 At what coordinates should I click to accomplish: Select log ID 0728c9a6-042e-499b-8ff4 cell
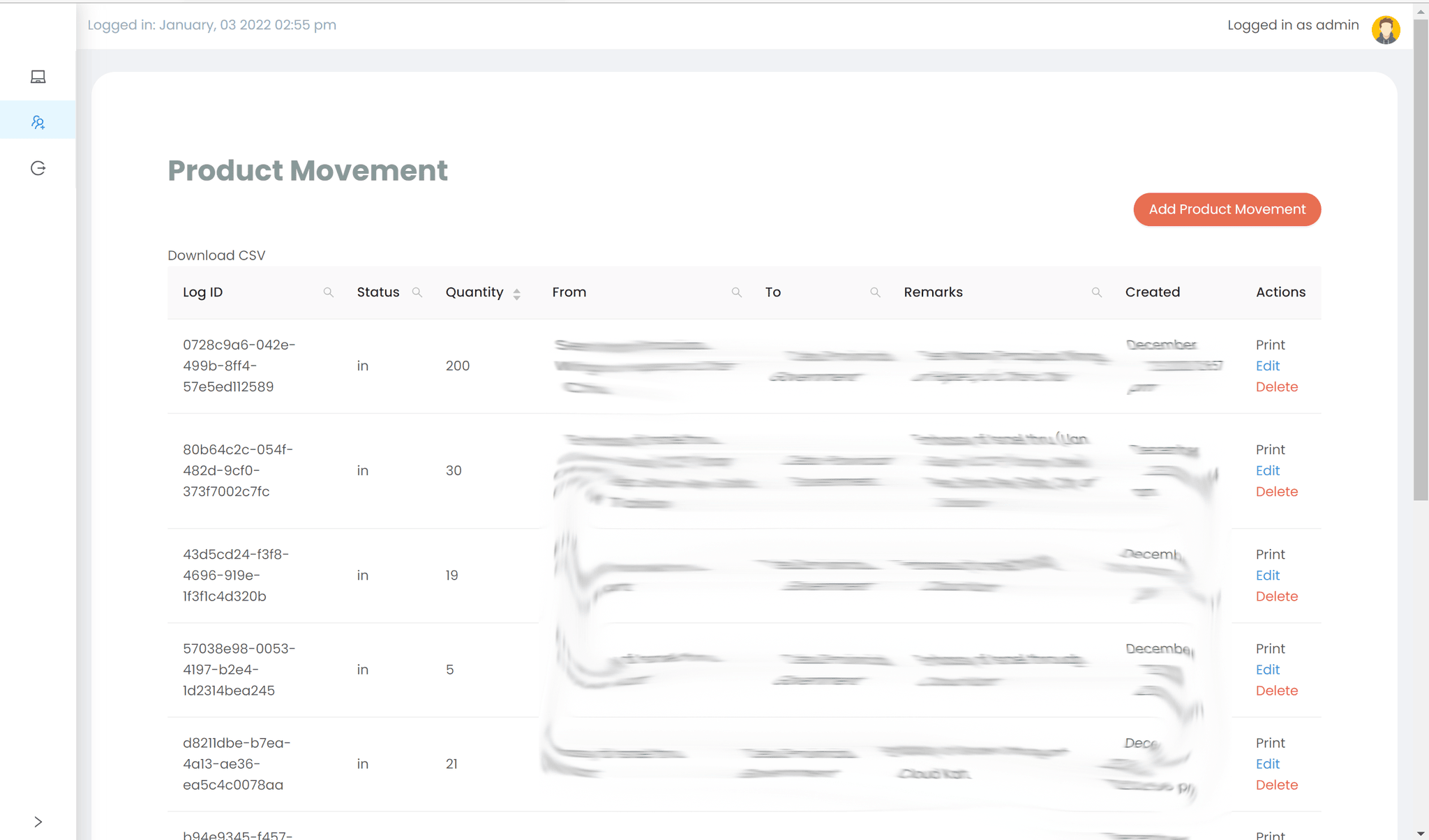[239, 366]
